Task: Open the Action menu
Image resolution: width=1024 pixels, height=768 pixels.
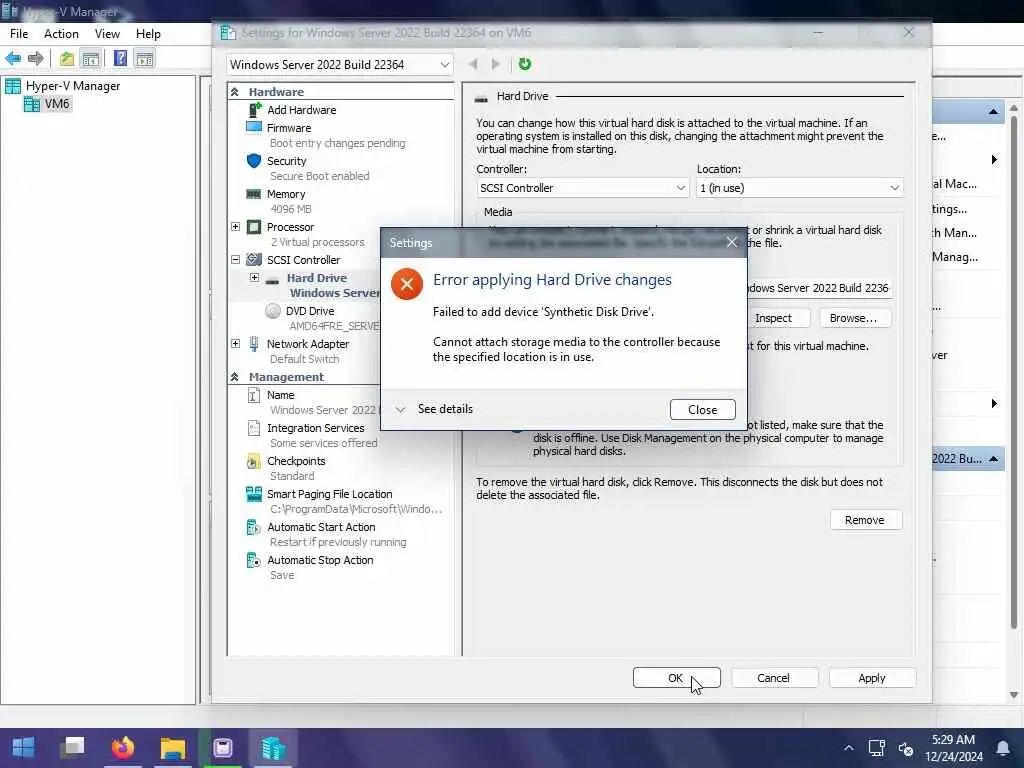Action: tap(61, 34)
